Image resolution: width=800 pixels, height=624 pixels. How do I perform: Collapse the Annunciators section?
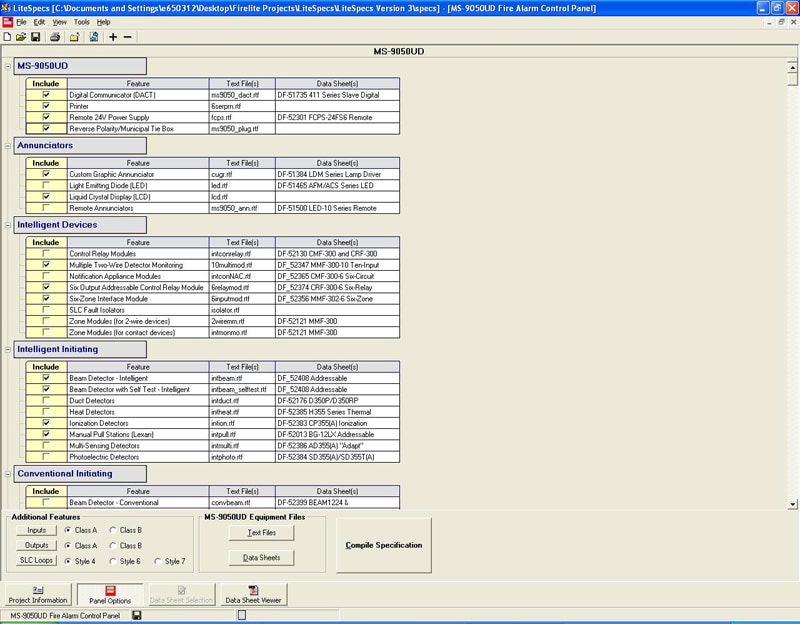click(x=9, y=146)
